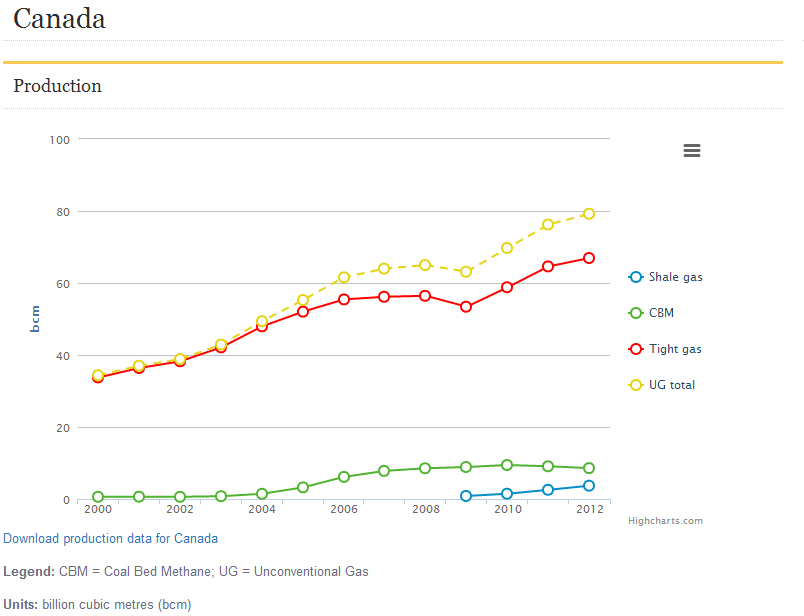Click the 2009 Shale gas data point
Screen dimensions: 804x616
(466, 496)
